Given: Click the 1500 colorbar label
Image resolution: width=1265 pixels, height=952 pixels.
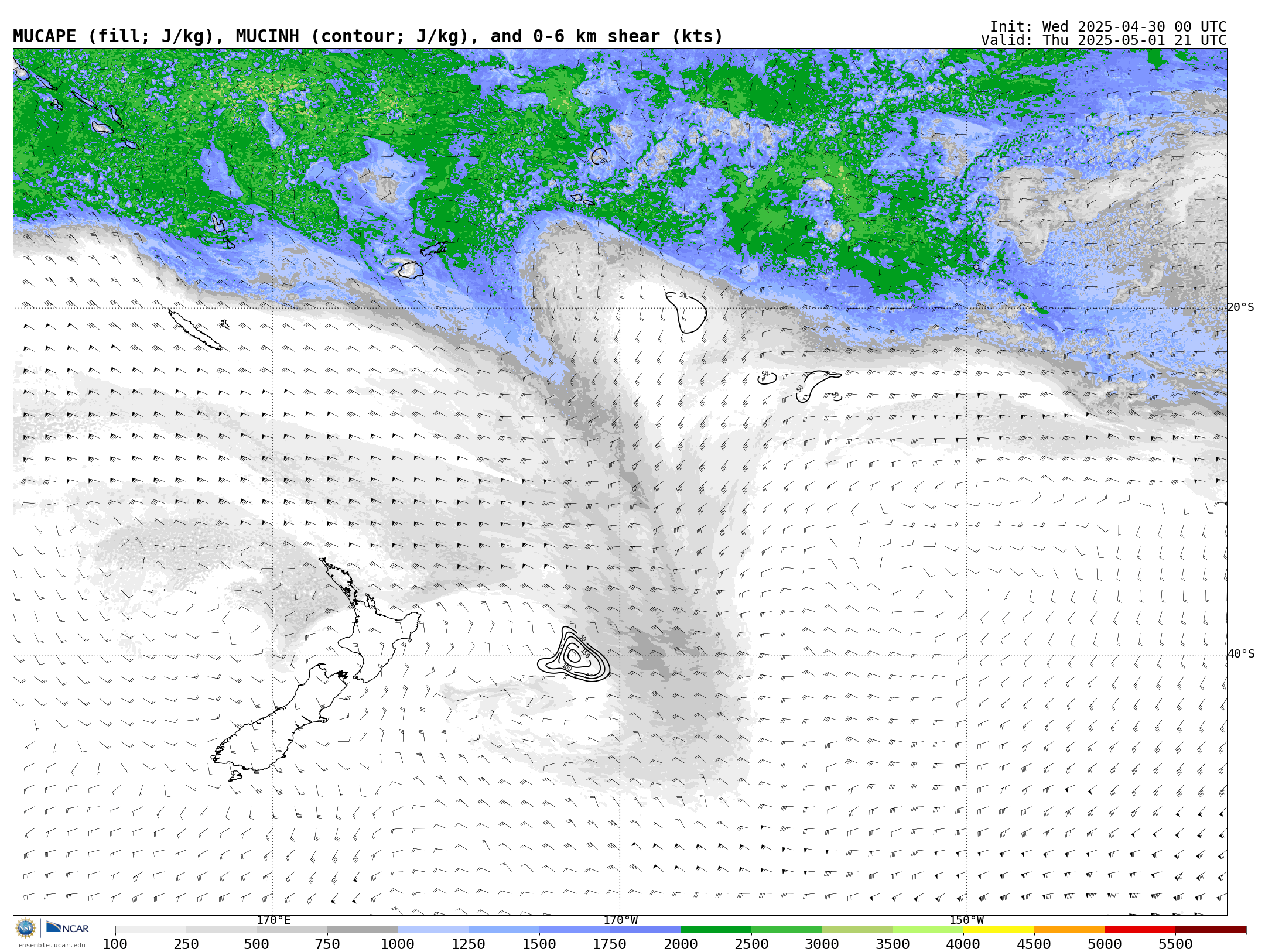Looking at the screenshot, I should coord(539,944).
